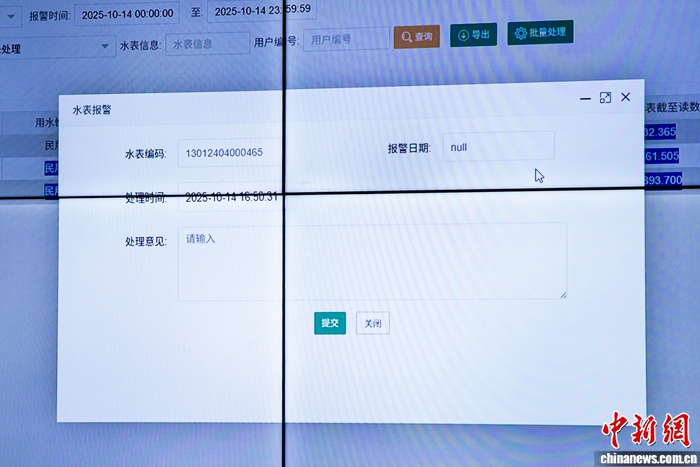Viewport: 700px width, 467px height.
Task: Open the alarm end time picker
Action: click(262, 10)
